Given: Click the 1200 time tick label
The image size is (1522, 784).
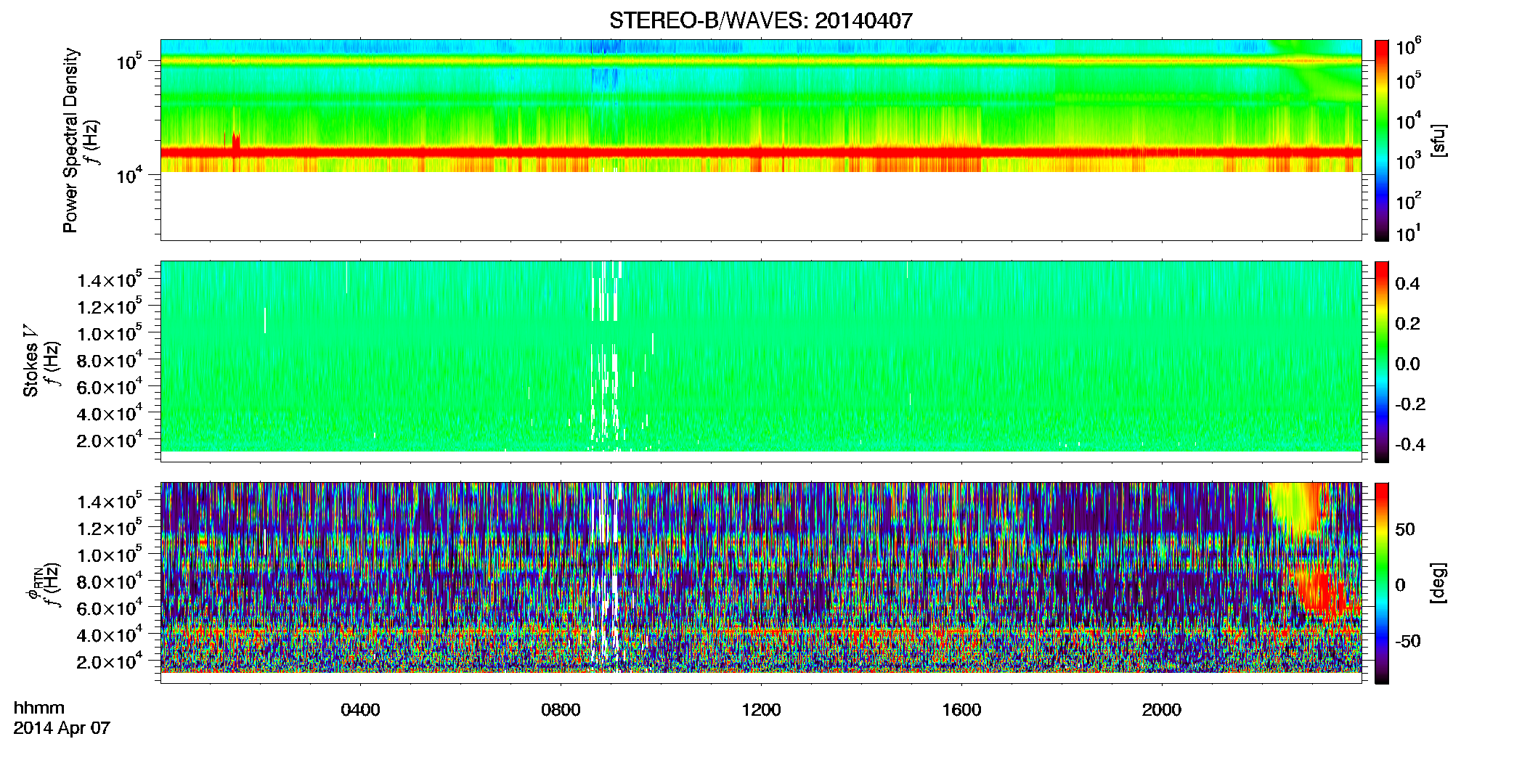Looking at the screenshot, I should [x=761, y=710].
